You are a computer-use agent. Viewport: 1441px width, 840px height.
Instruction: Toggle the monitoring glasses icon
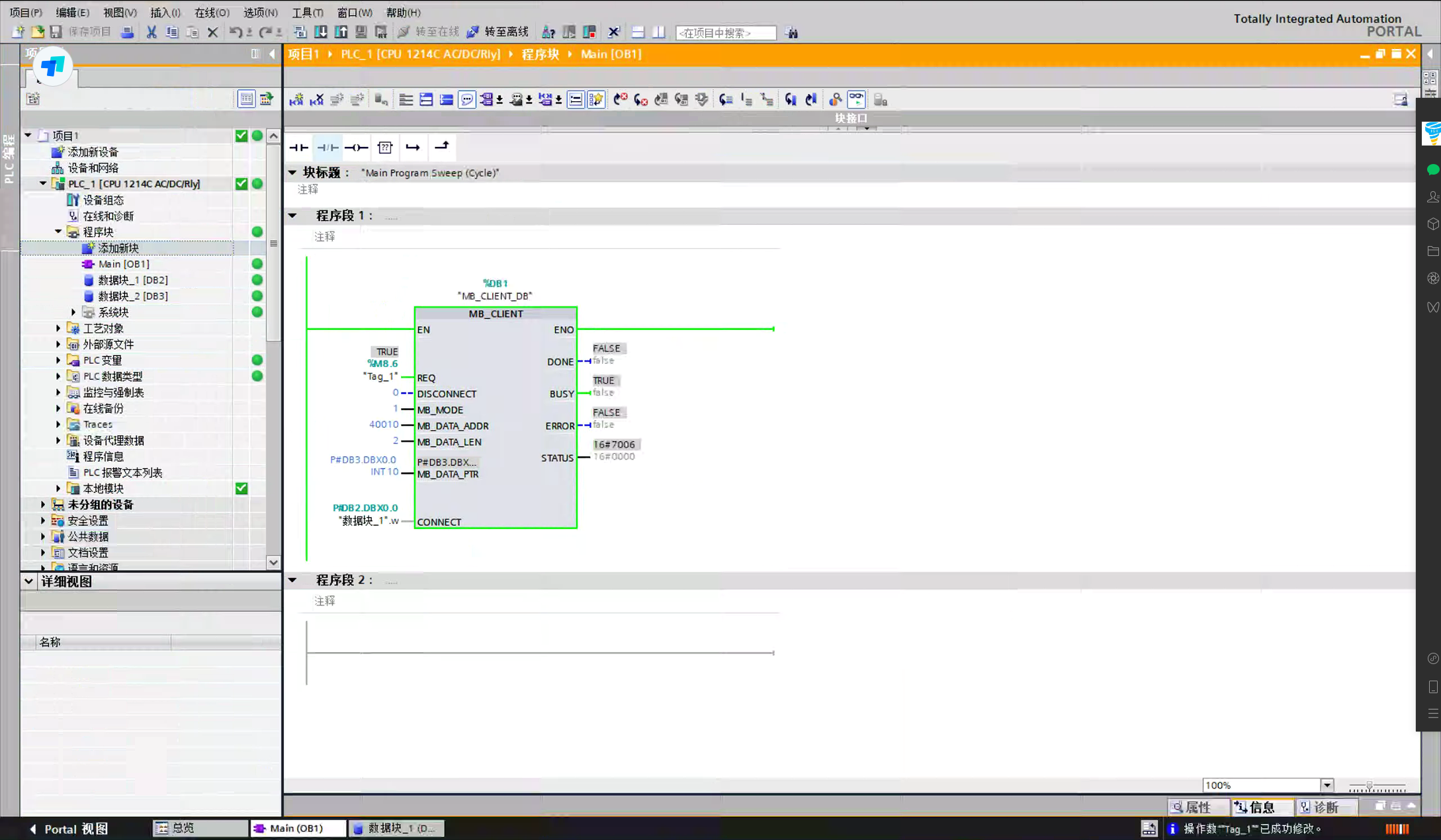tap(856, 100)
